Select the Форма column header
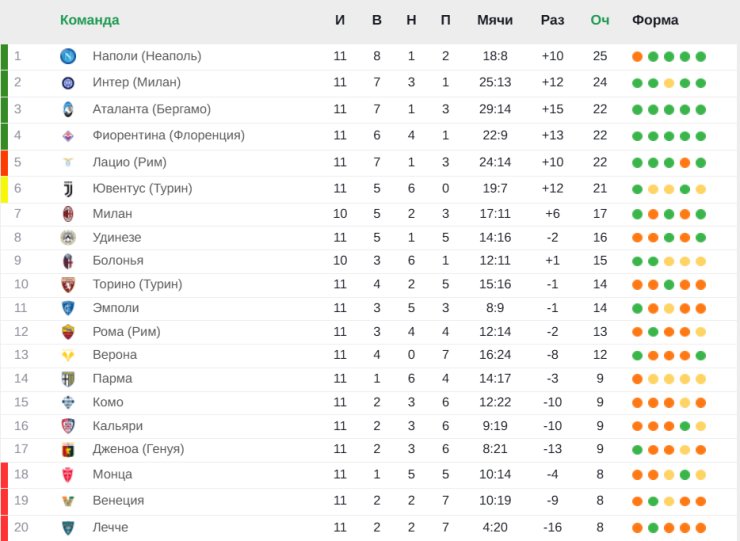Image resolution: width=740 pixels, height=541 pixels. pos(655,20)
